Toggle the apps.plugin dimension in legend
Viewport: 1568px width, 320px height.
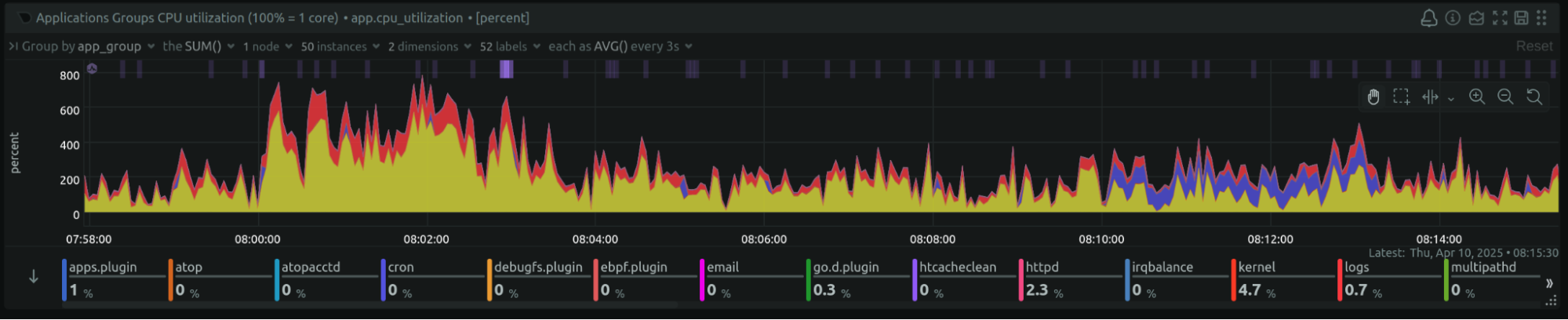tap(115, 280)
